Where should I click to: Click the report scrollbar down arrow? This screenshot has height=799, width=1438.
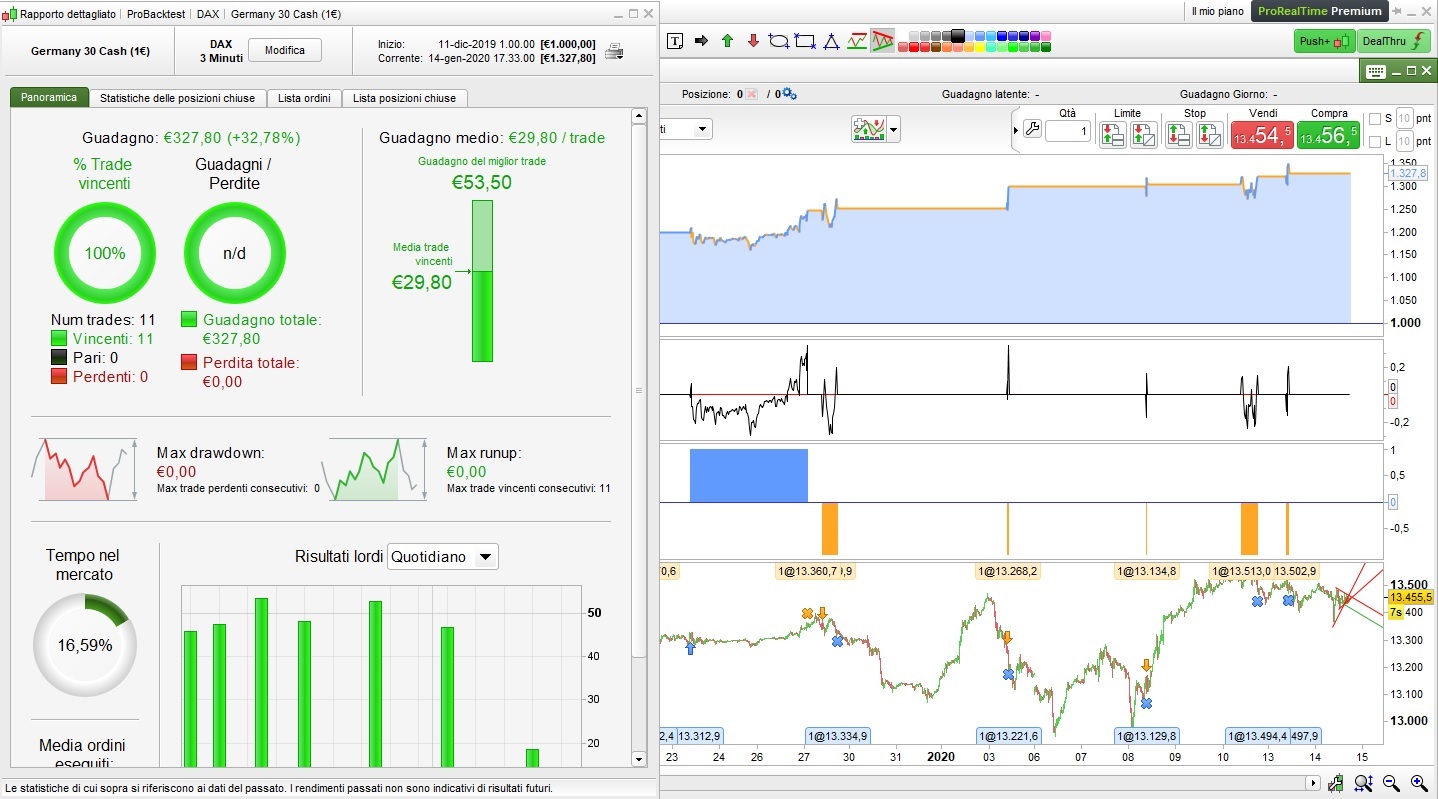(640, 759)
